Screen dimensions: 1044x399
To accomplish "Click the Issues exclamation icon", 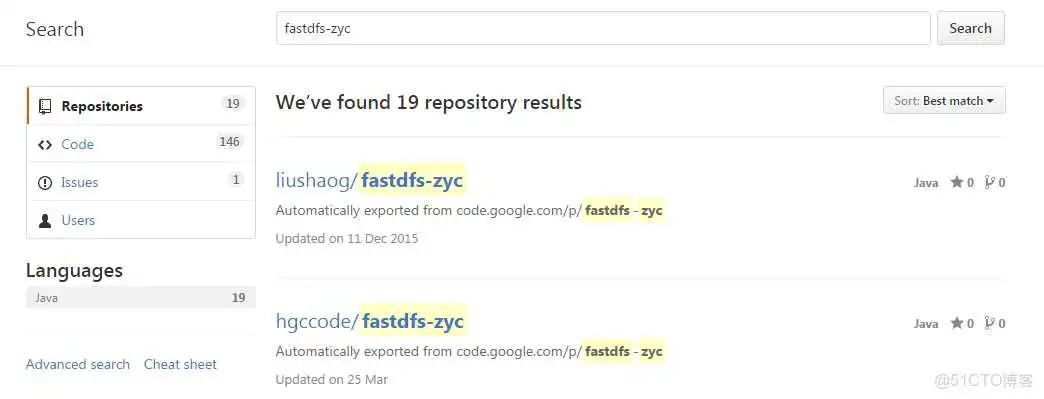I will [45, 183].
